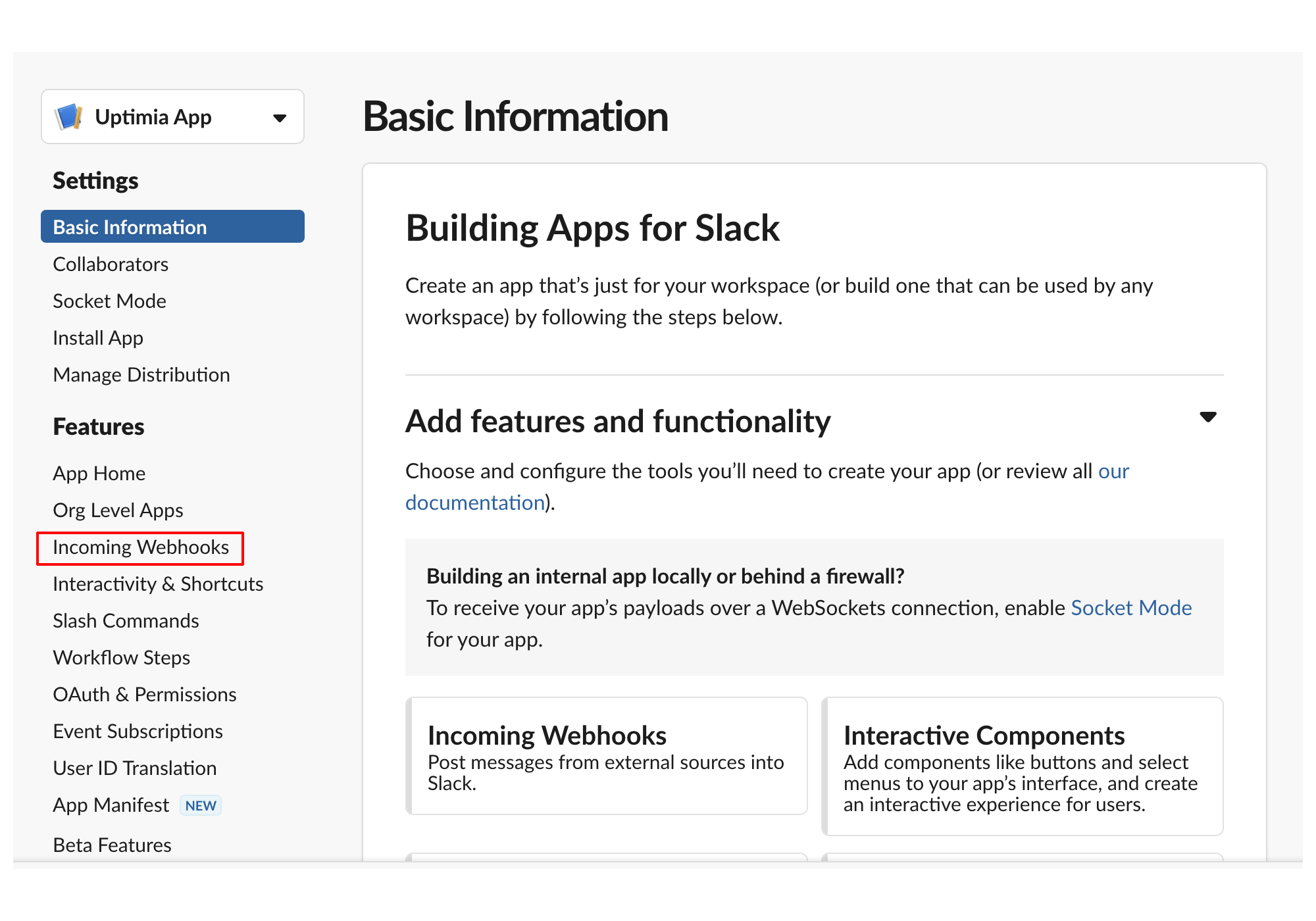Open the Collaborators settings page
This screenshot has width=1316, height=921.
tap(111, 264)
